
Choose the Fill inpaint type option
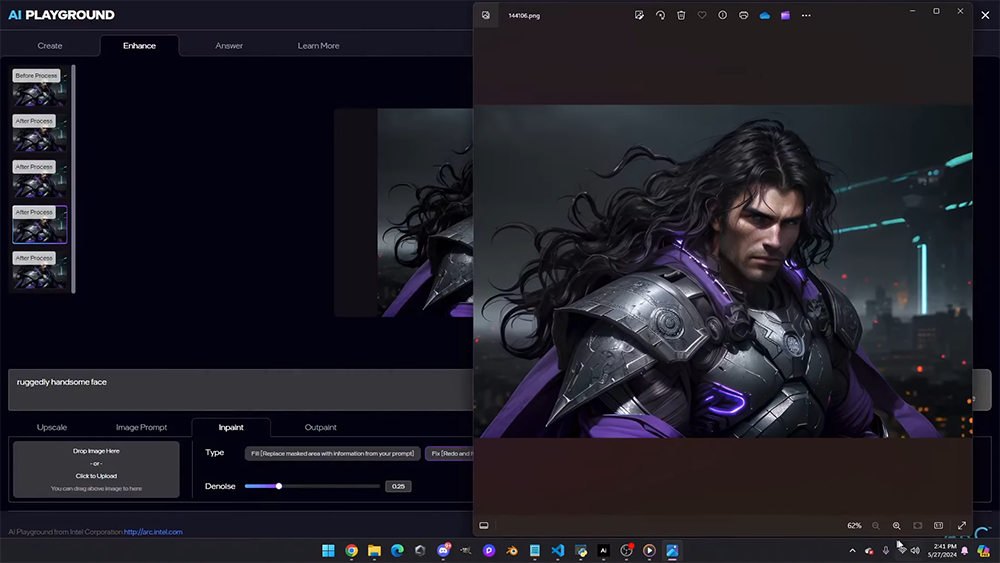tap(332, 453)
